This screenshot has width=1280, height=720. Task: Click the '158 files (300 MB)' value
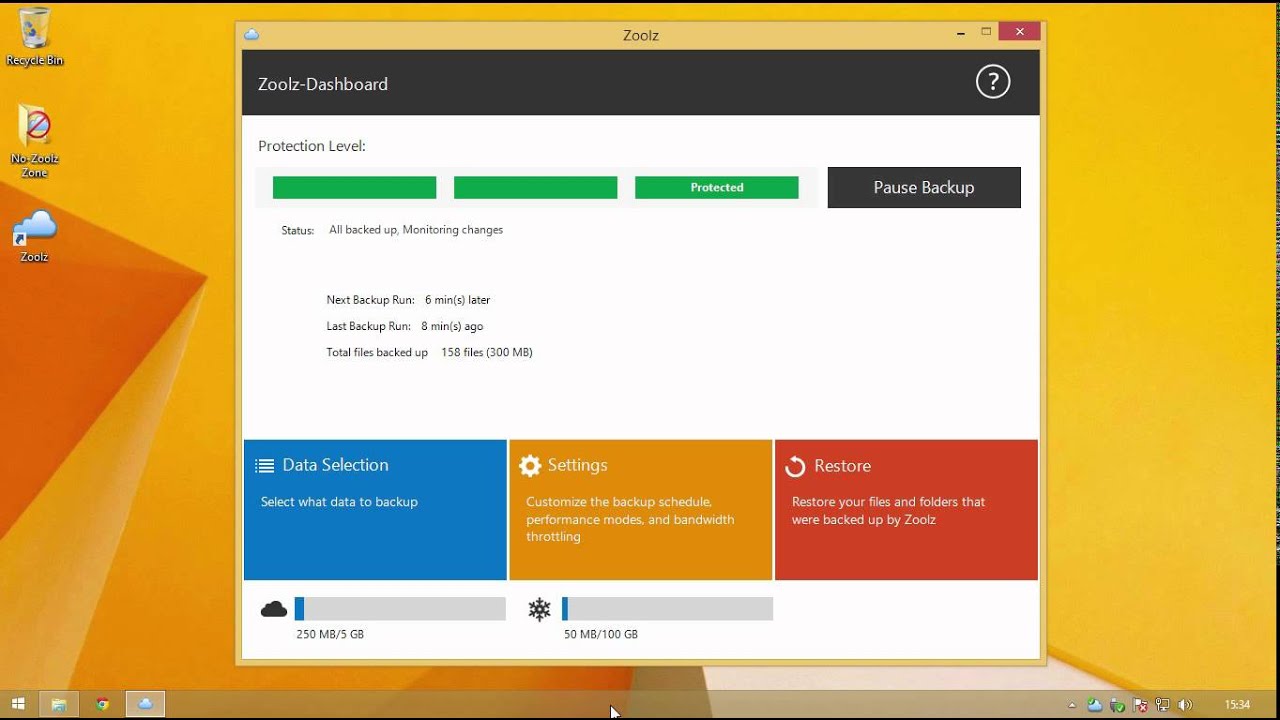click(x=487, y=352)
